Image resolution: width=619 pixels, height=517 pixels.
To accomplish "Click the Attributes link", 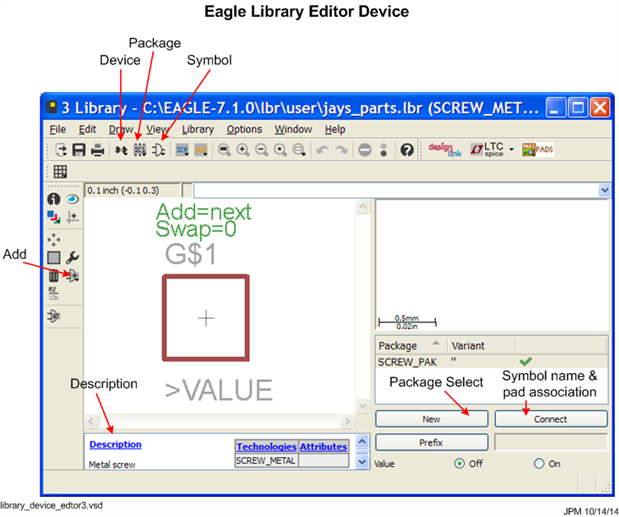I will point(323,447).
